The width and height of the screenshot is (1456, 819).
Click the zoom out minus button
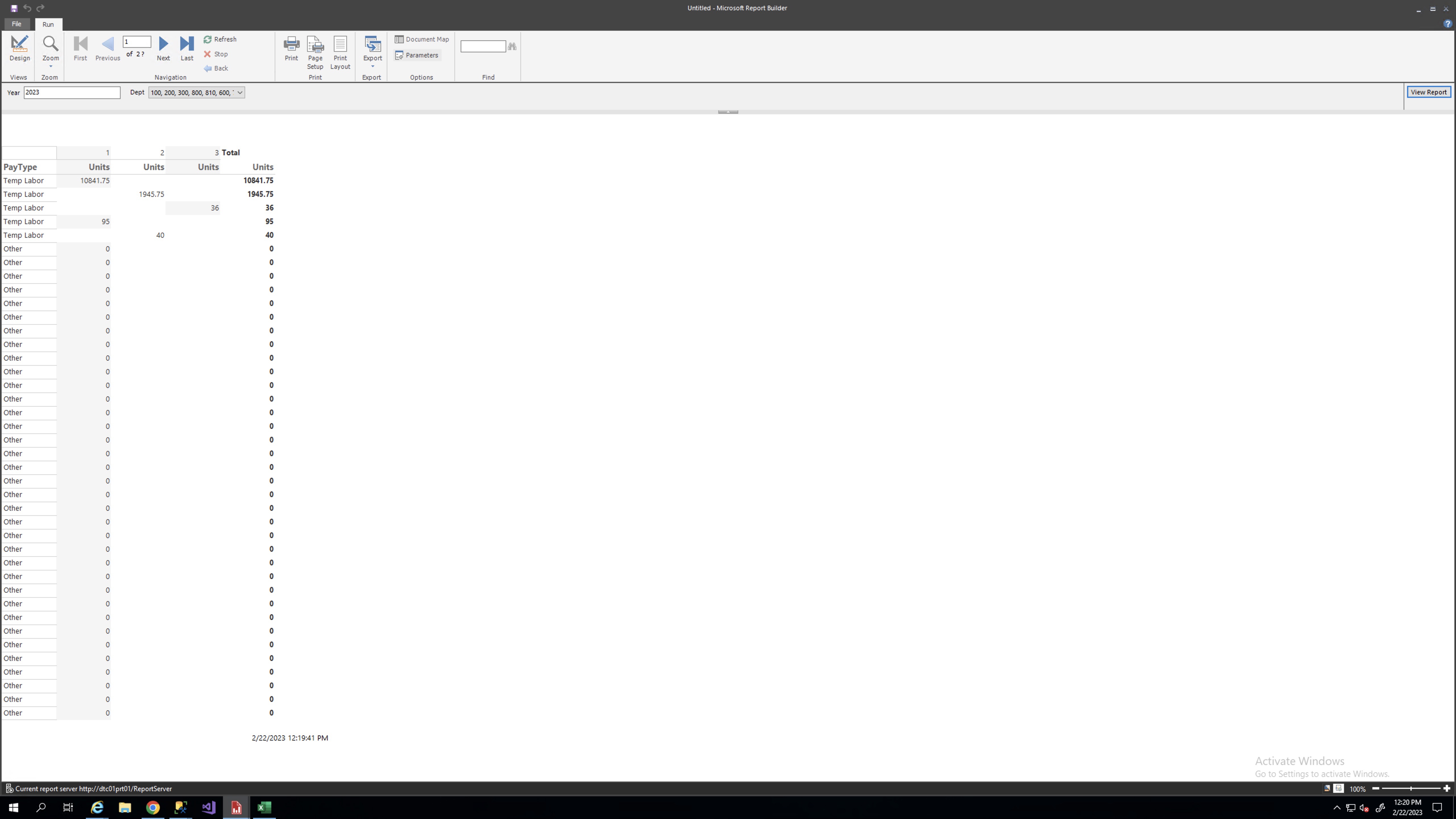(1376, 789)
